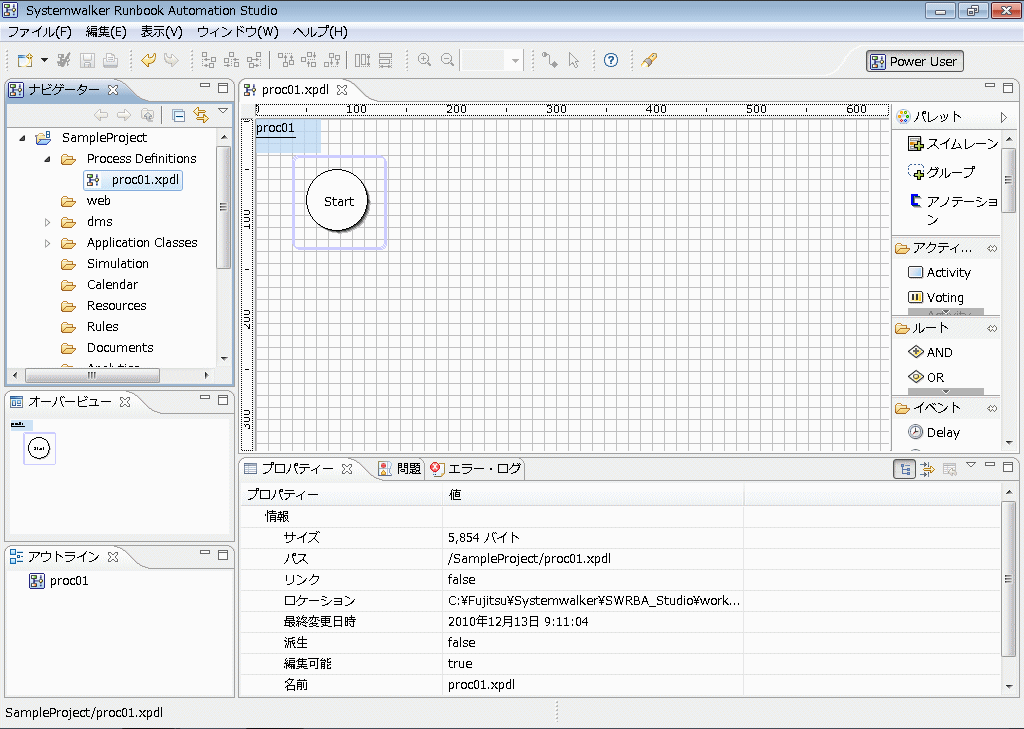Viewport: 1024px width, 729px height.
Task: Click the Redo arrow toolbar icon
Action: (171, 60)
